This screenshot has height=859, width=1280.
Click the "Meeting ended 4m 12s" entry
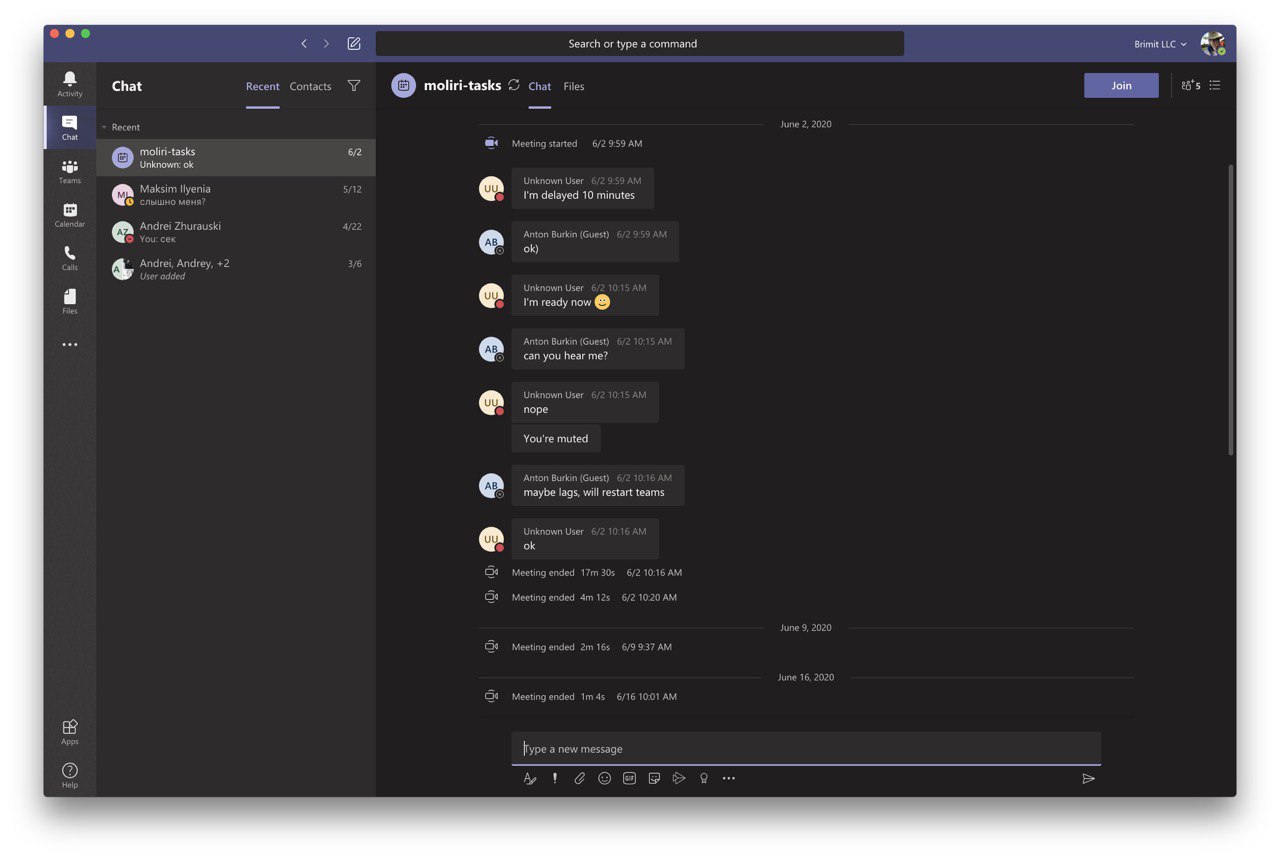(594, 598)
